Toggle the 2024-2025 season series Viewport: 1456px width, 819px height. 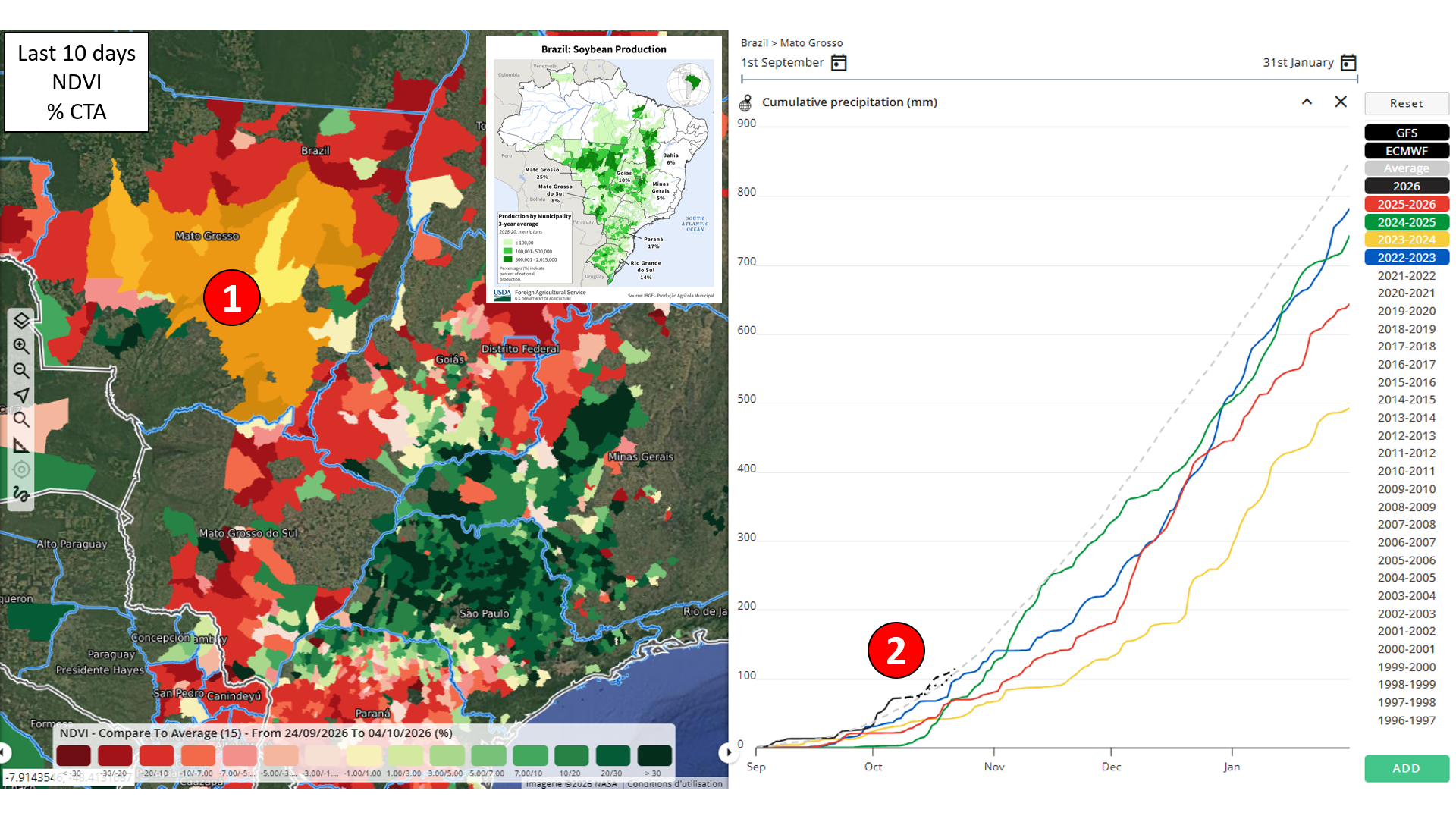pyautogui.click(x=1407, y=222)
